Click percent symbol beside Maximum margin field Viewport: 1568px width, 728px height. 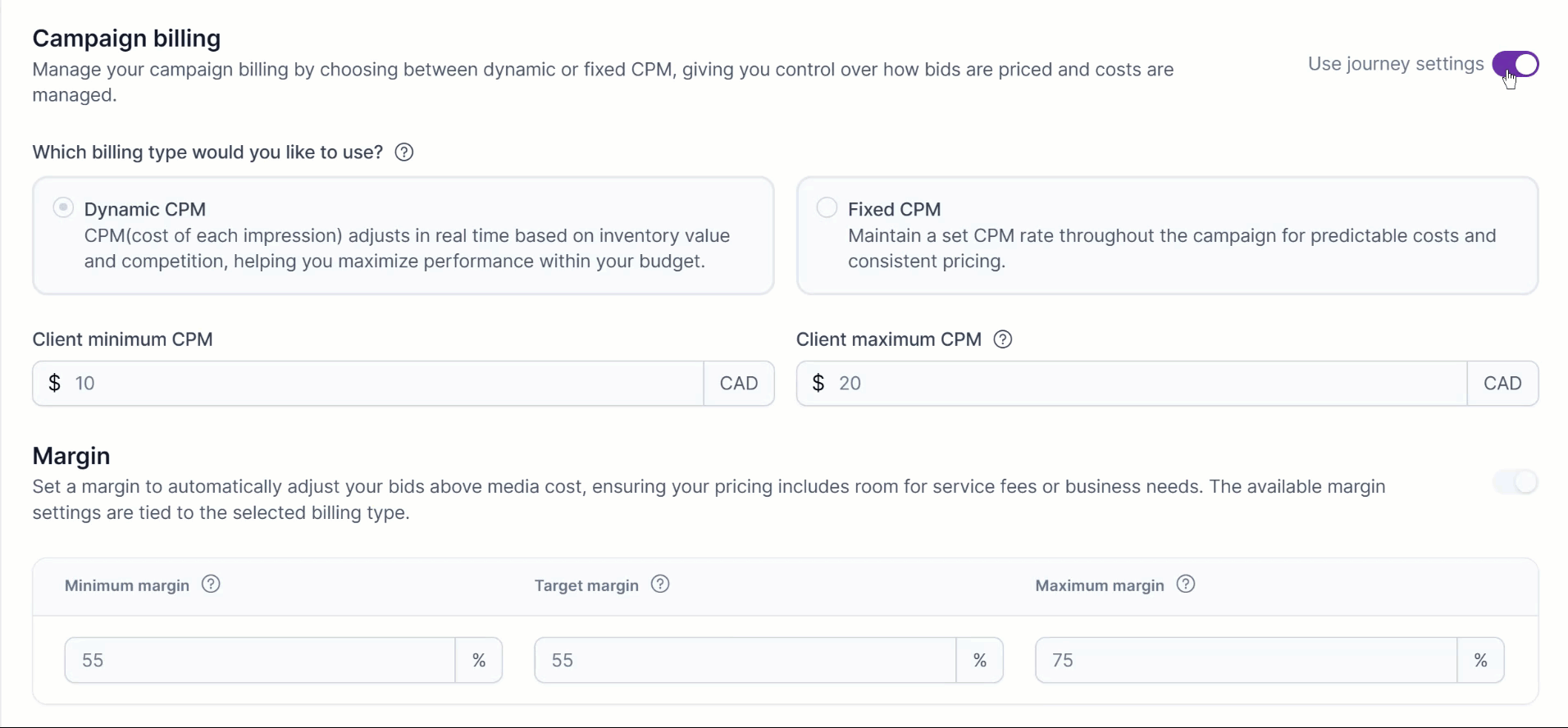point(1480,661)
